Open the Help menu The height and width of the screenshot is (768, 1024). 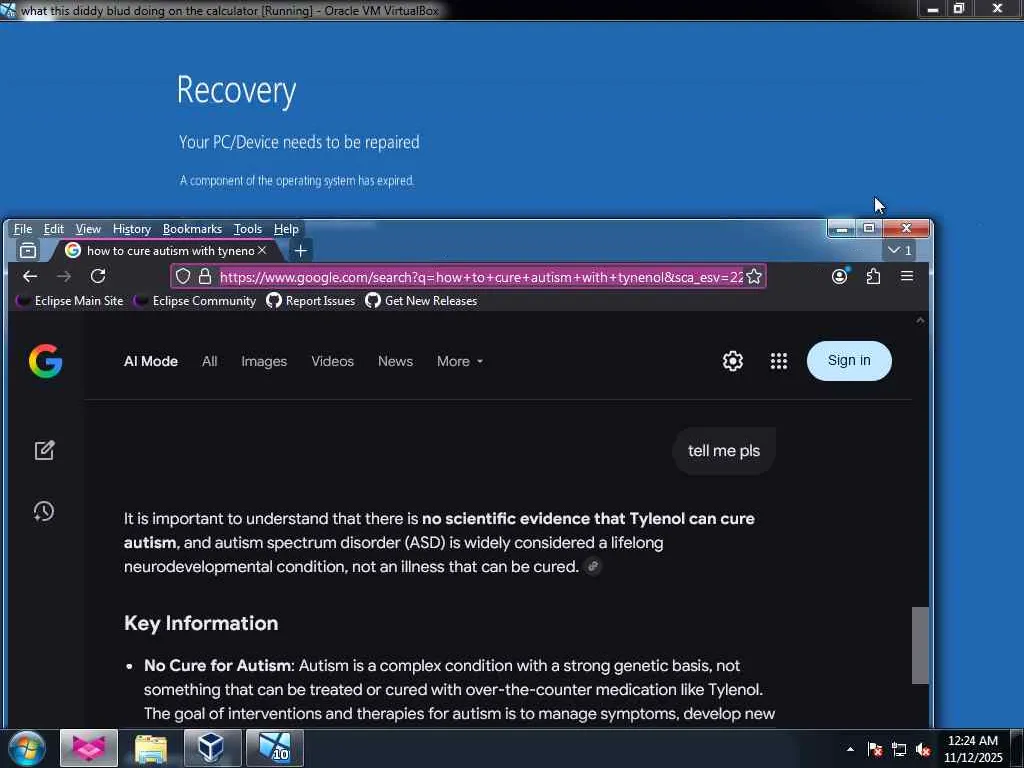tap(286, 229)
